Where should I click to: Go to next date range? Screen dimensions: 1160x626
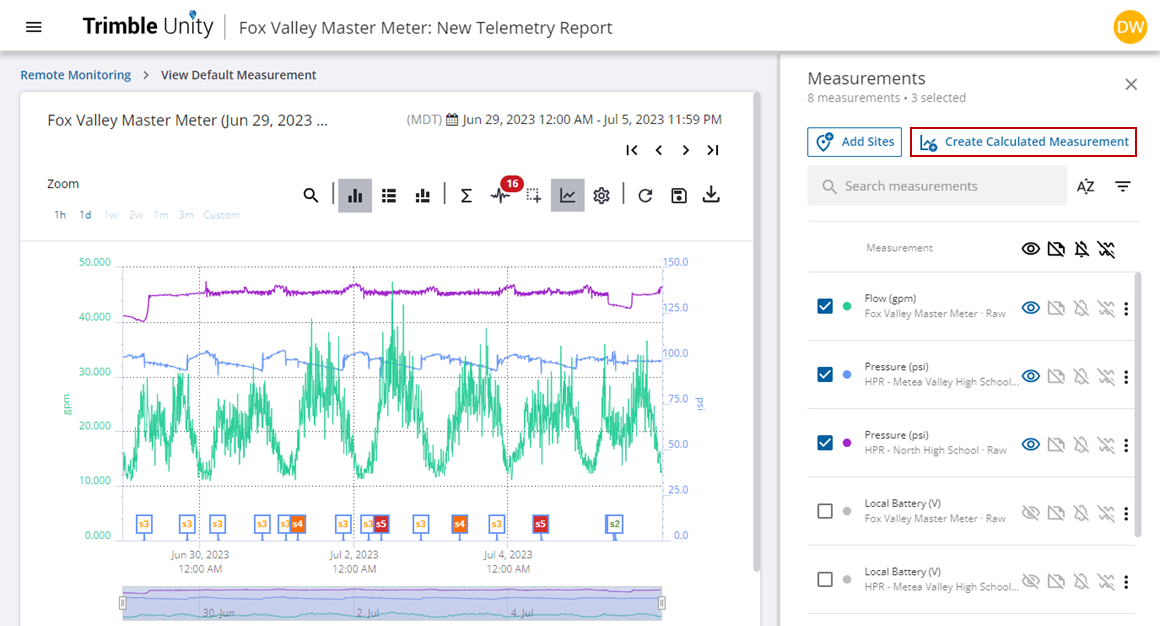point(686,150)
